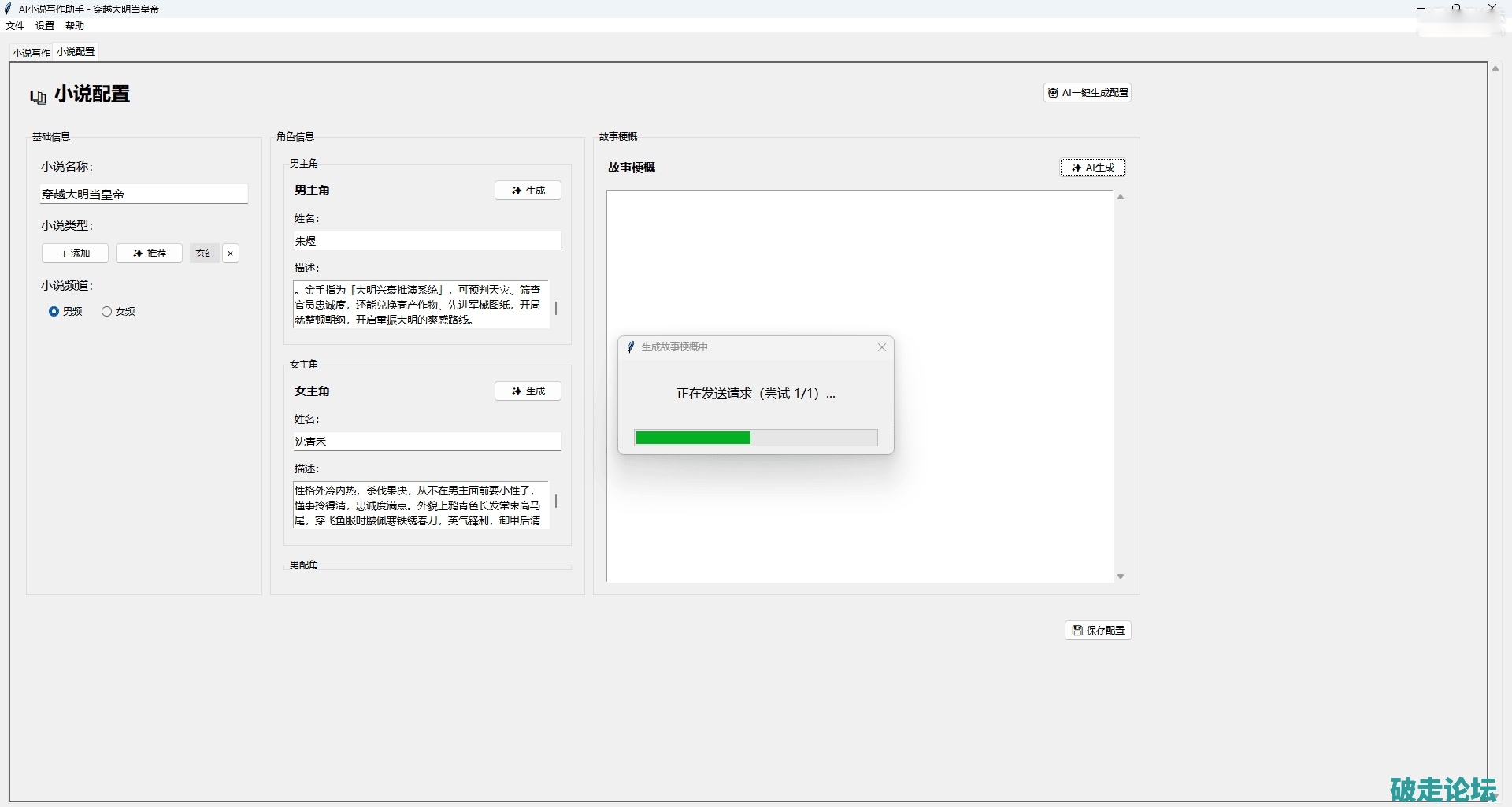This screenshot has height=807, width=1512.
Task: Switch to the 小说写作 tab
Action: click(x=31, y=53)
